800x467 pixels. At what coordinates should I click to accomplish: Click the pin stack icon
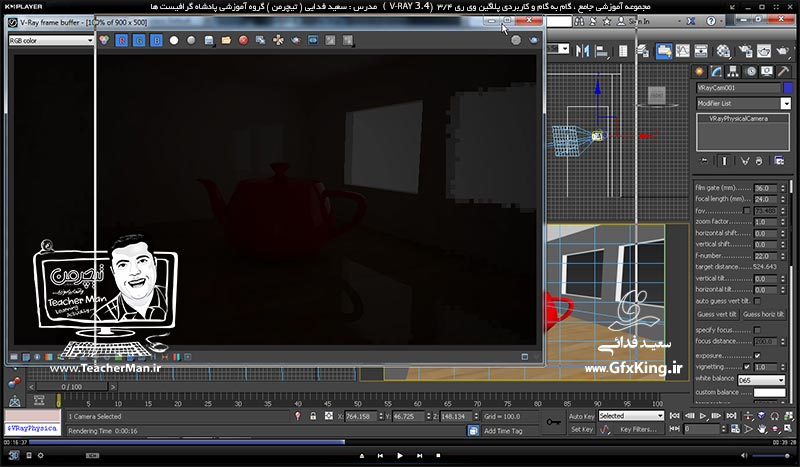705,161
